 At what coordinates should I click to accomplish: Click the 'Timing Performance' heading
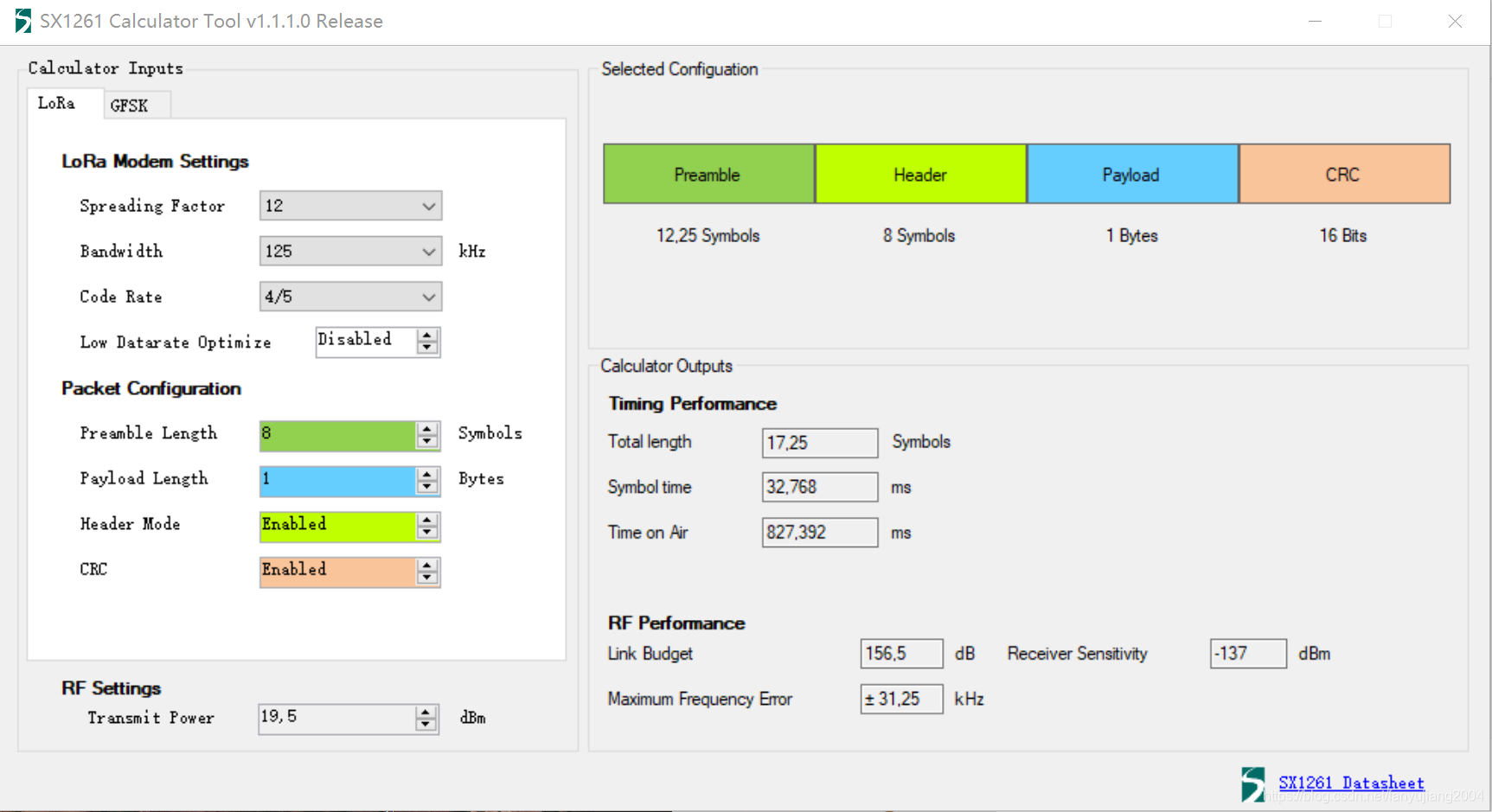693,404
